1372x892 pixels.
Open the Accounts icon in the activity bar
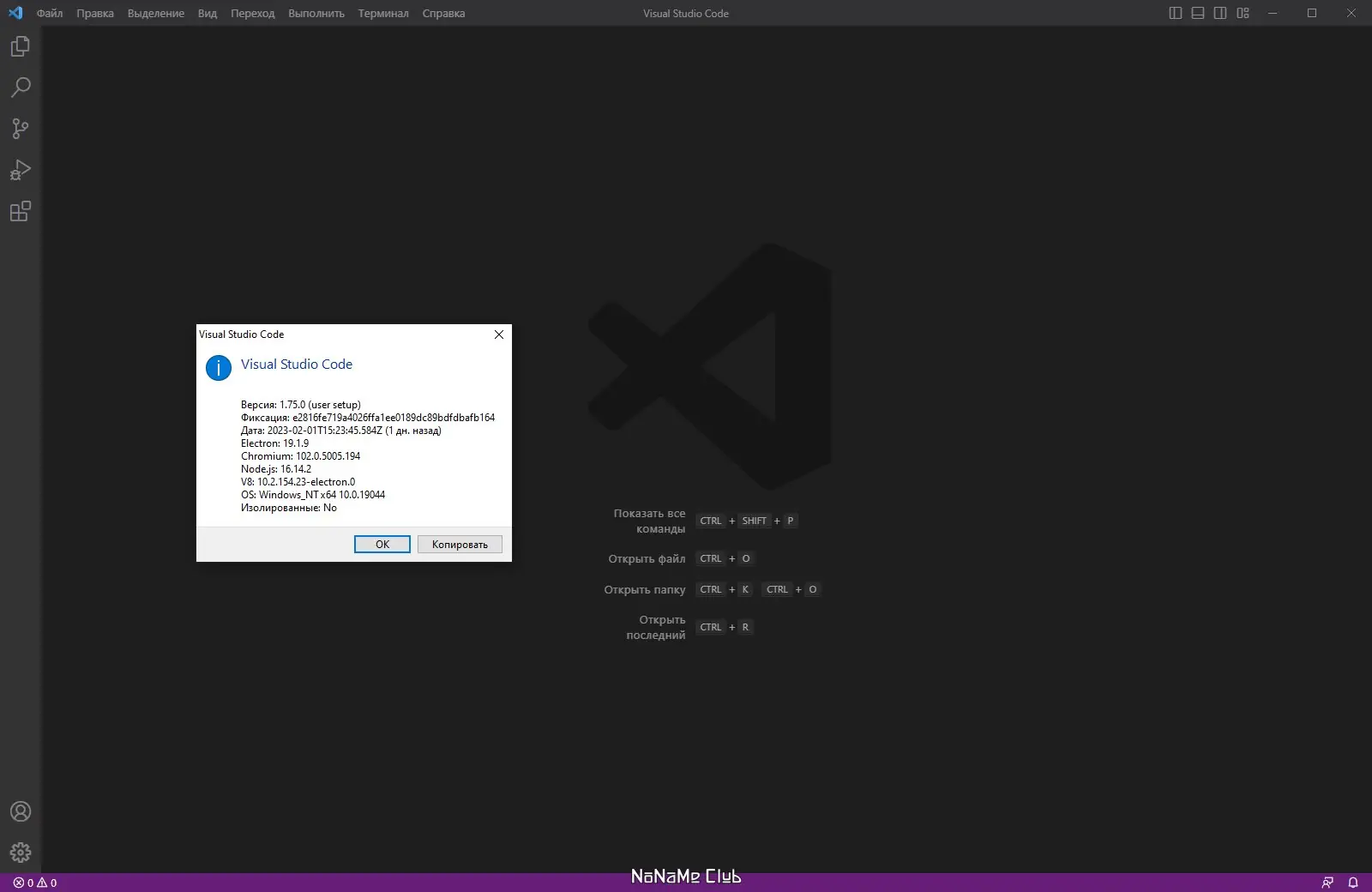click(x=21, y=811)
